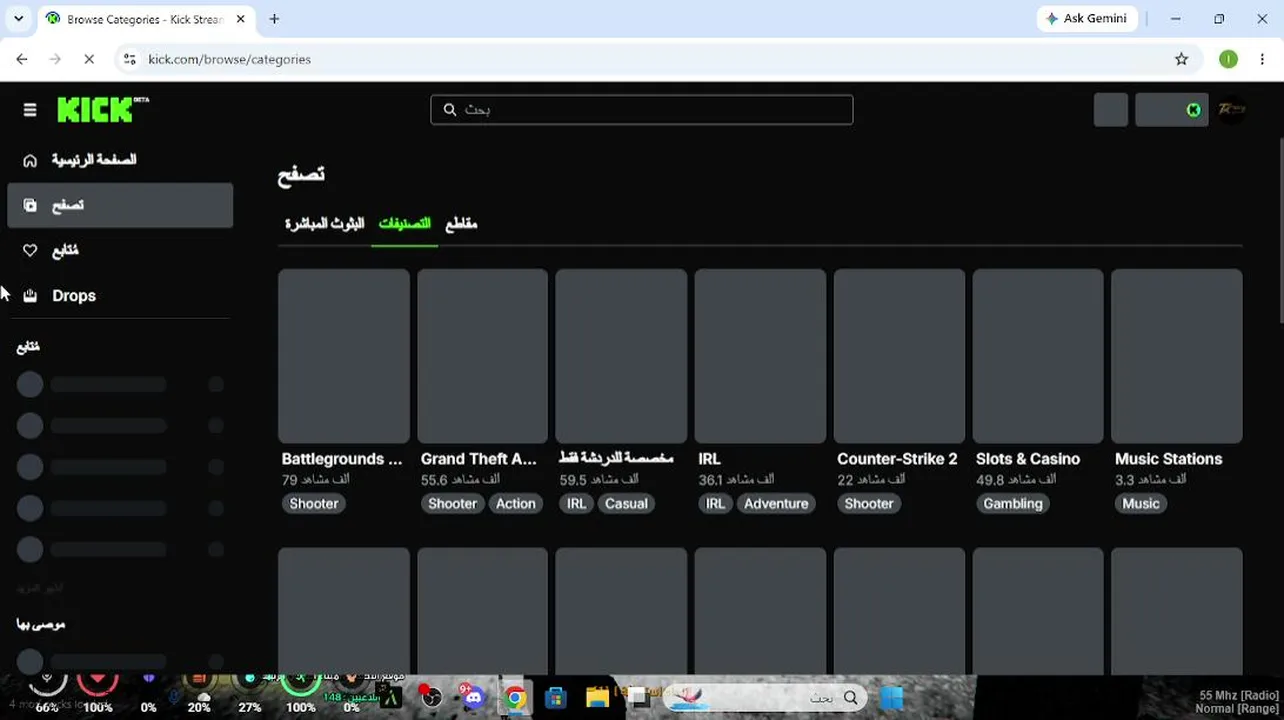Open the profile avatar menu in the header
The height and width of the screenshot is (720, 1284).
(x=1232, y=110)
